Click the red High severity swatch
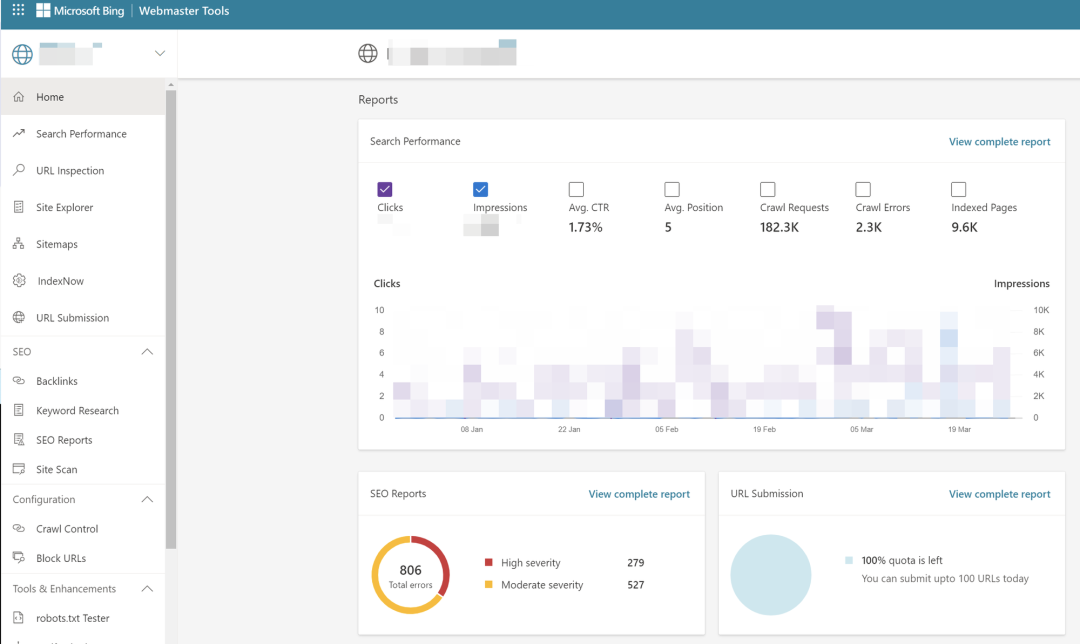 pyautogui.click(x=489, y=563)
